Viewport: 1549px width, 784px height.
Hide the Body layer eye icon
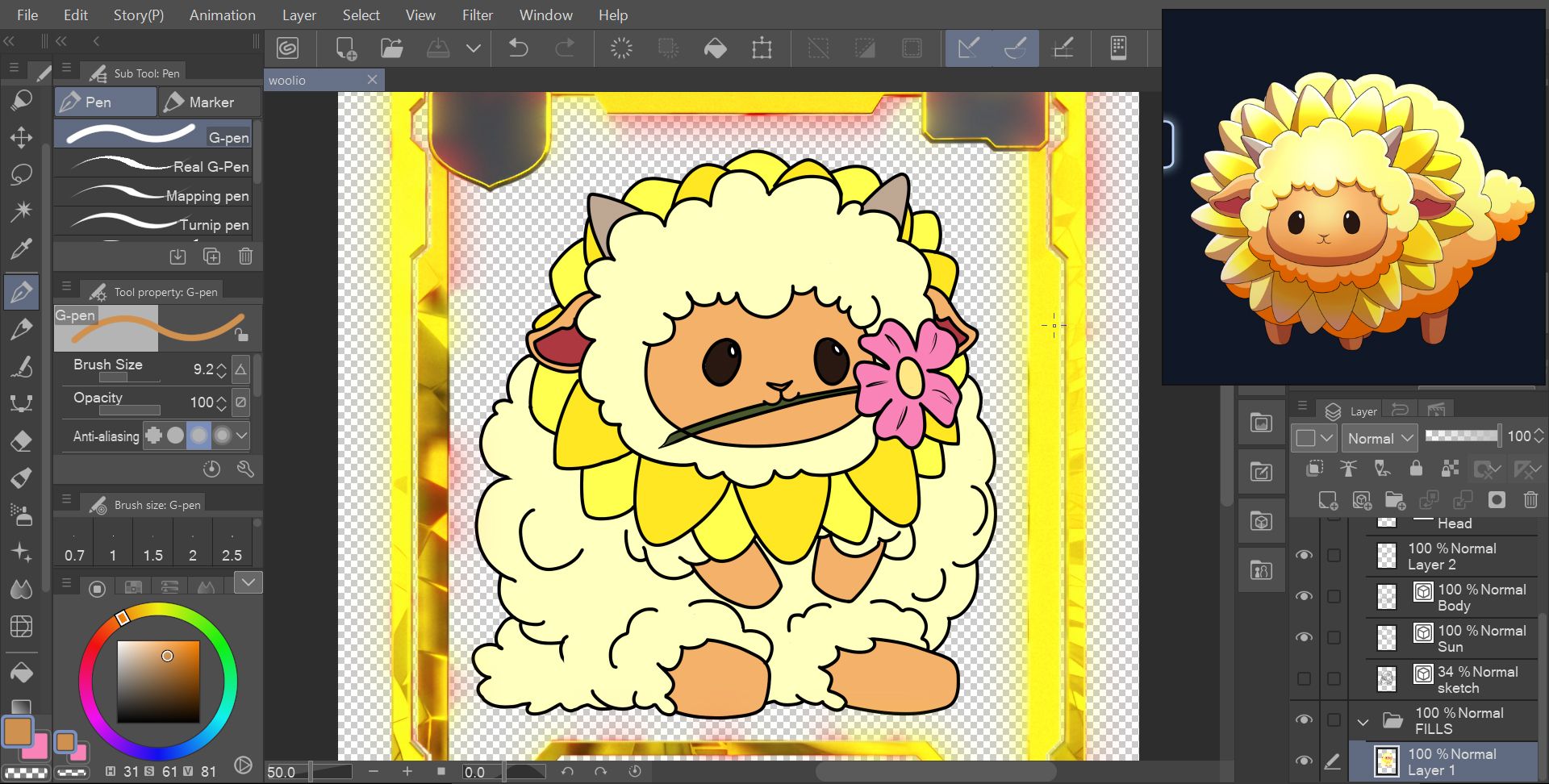[x=1304, y=596]
